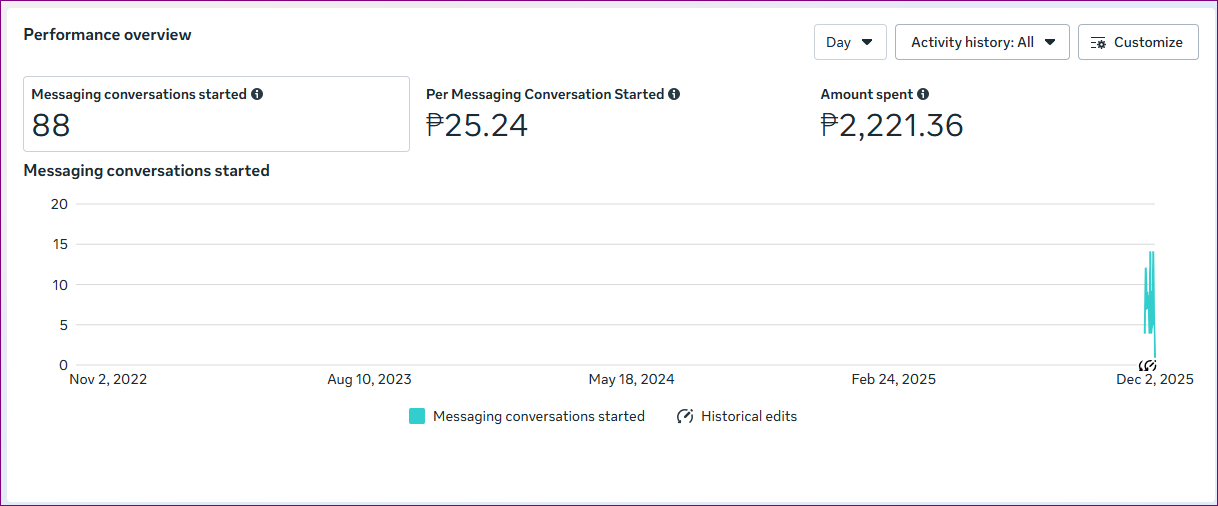Toggle the Historical edits legend label
This screenshot has height=506, width=1218.
click(x=749, y=416)
